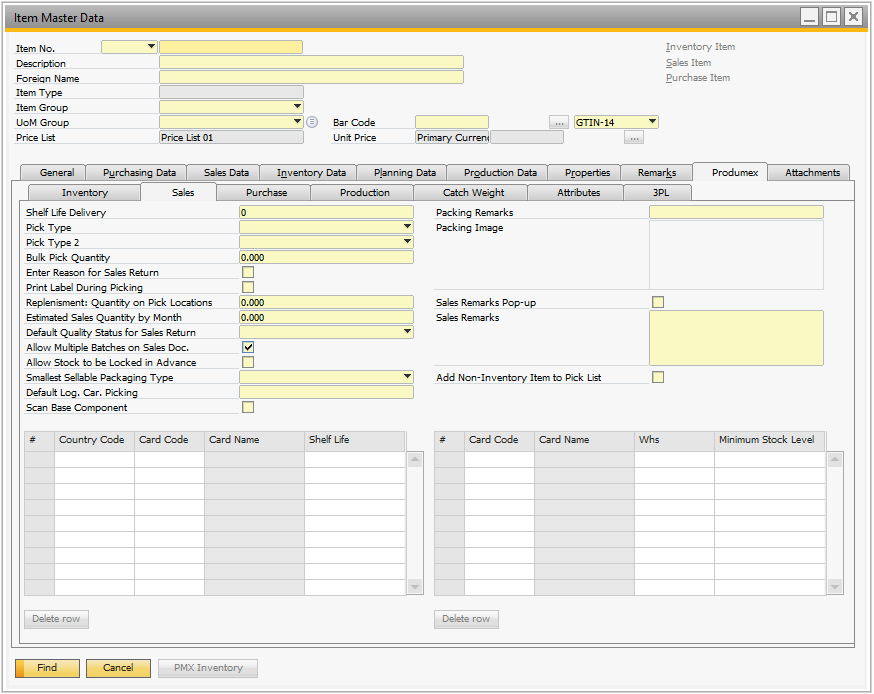Maximize the Item Master Data window

tap(831, 17)
